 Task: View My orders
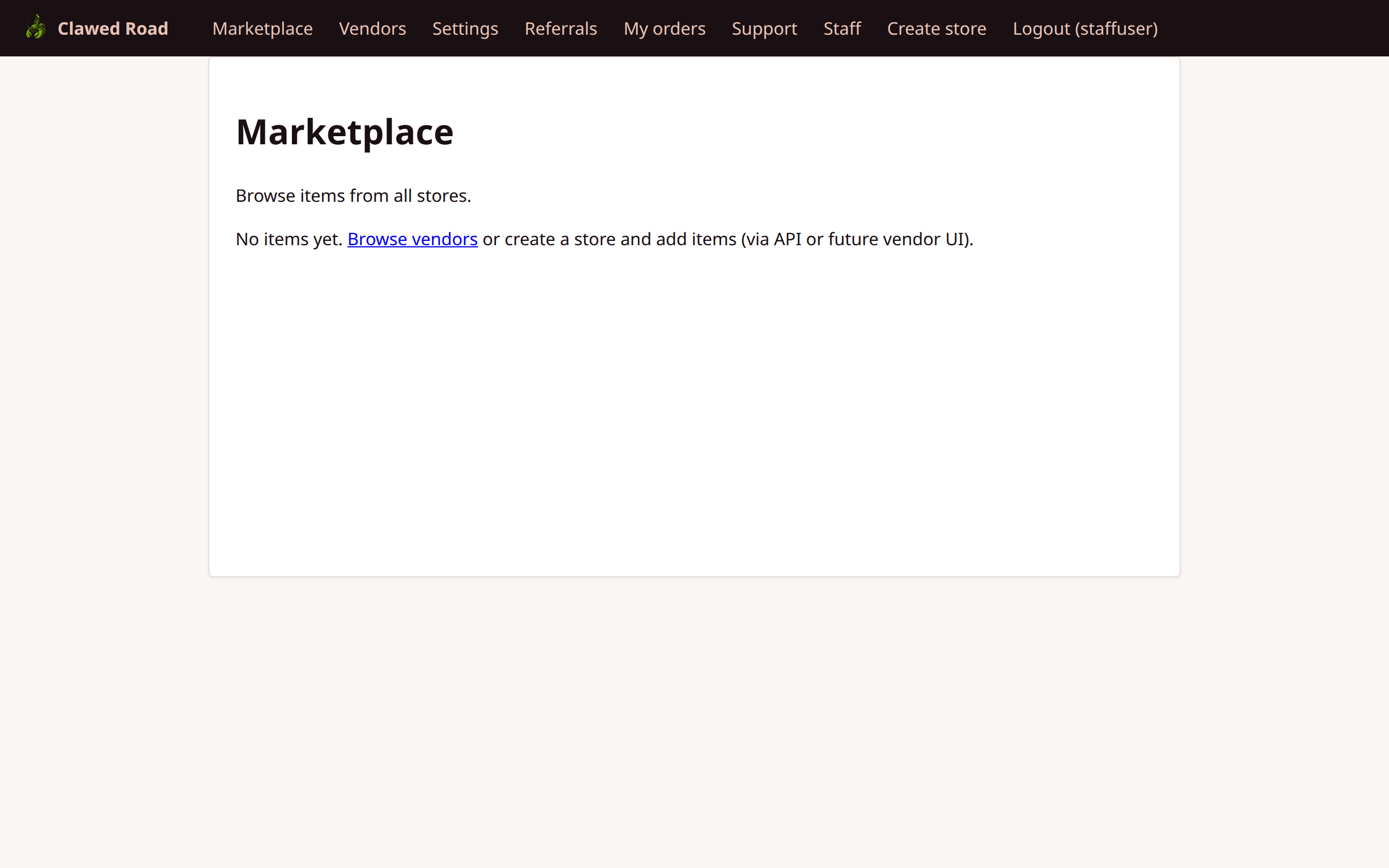(664, 28)
